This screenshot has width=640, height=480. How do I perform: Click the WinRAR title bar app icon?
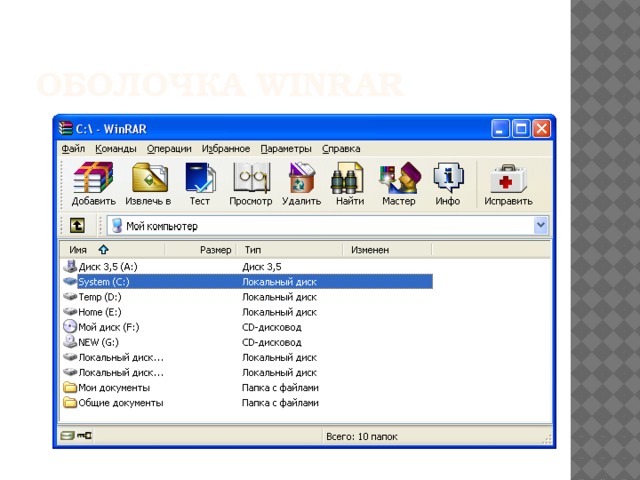(x=65, y=128)
